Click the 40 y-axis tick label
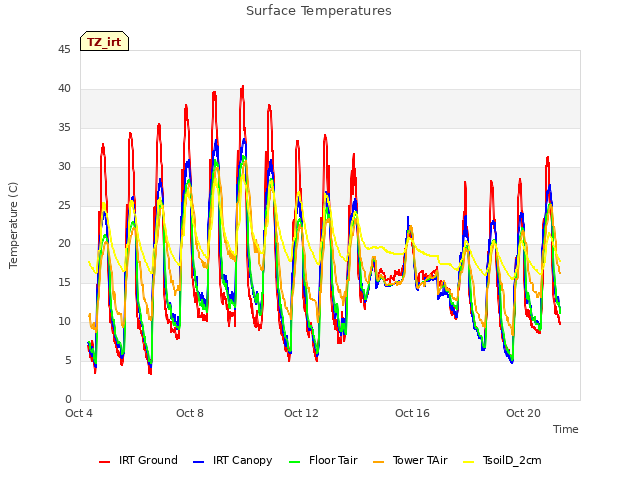This screenshot has height=480, width=640. (64, 89)
